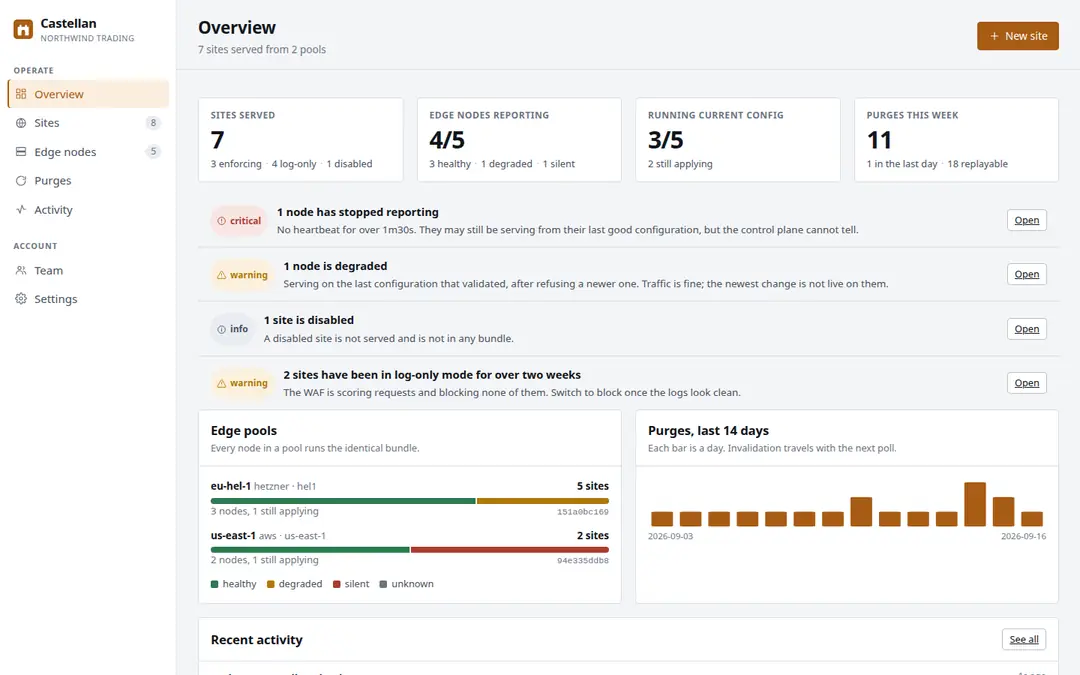Navigate to Edge nodes section
This screenshot has width=1080, height=675.
[x=88, y=152]
